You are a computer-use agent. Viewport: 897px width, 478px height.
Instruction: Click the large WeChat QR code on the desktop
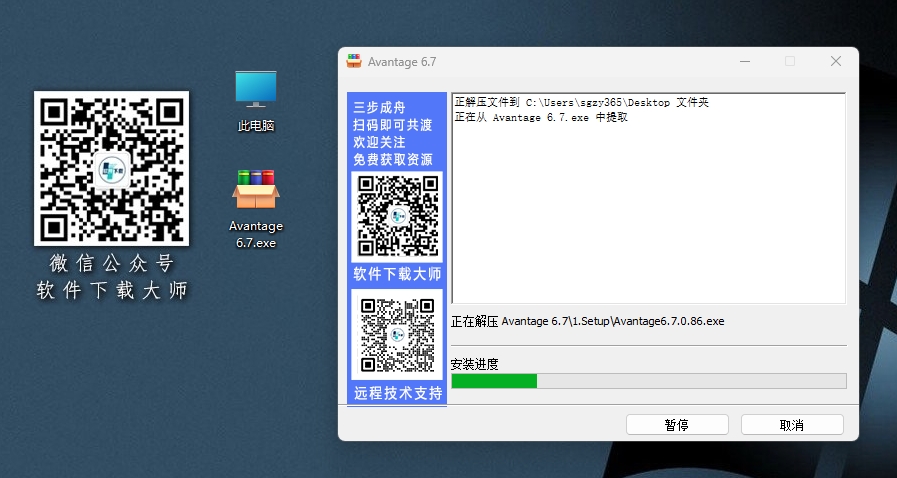click(x=112, y=169)
